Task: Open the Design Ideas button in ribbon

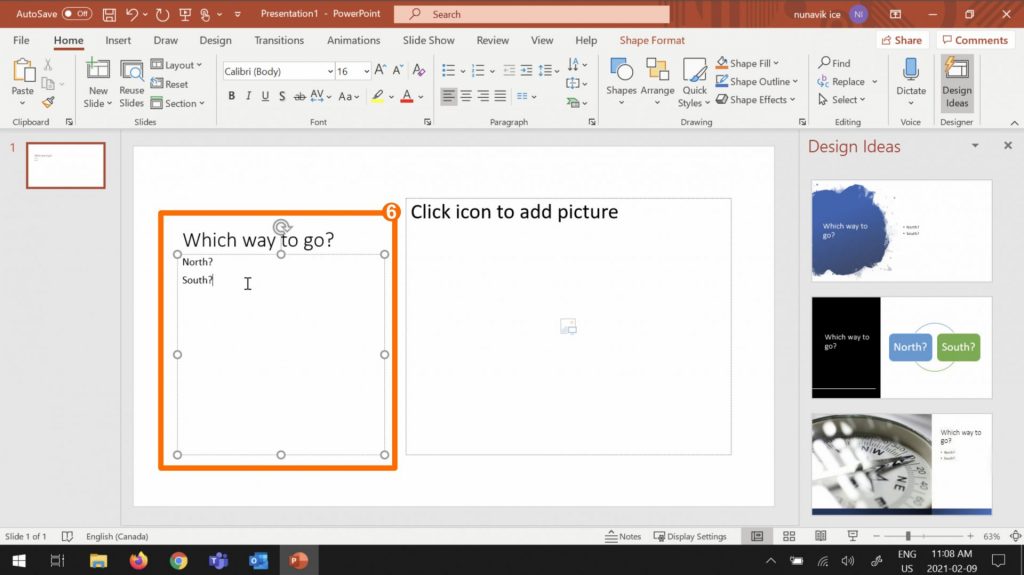Action: point(957,82)
